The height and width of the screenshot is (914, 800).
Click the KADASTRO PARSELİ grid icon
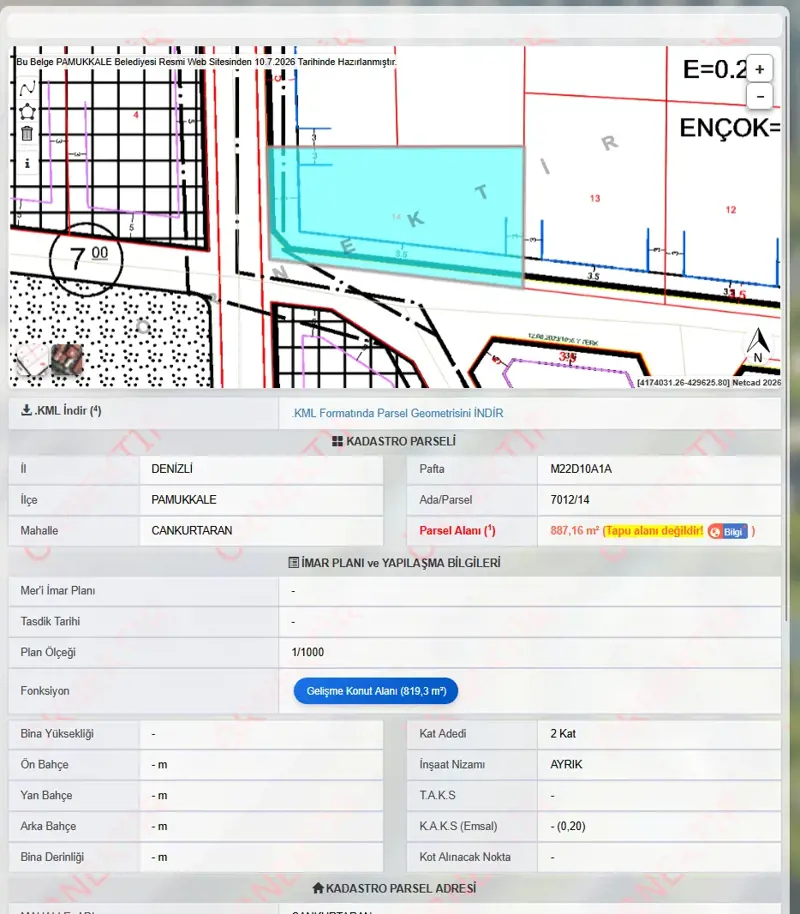coord(337,441)
